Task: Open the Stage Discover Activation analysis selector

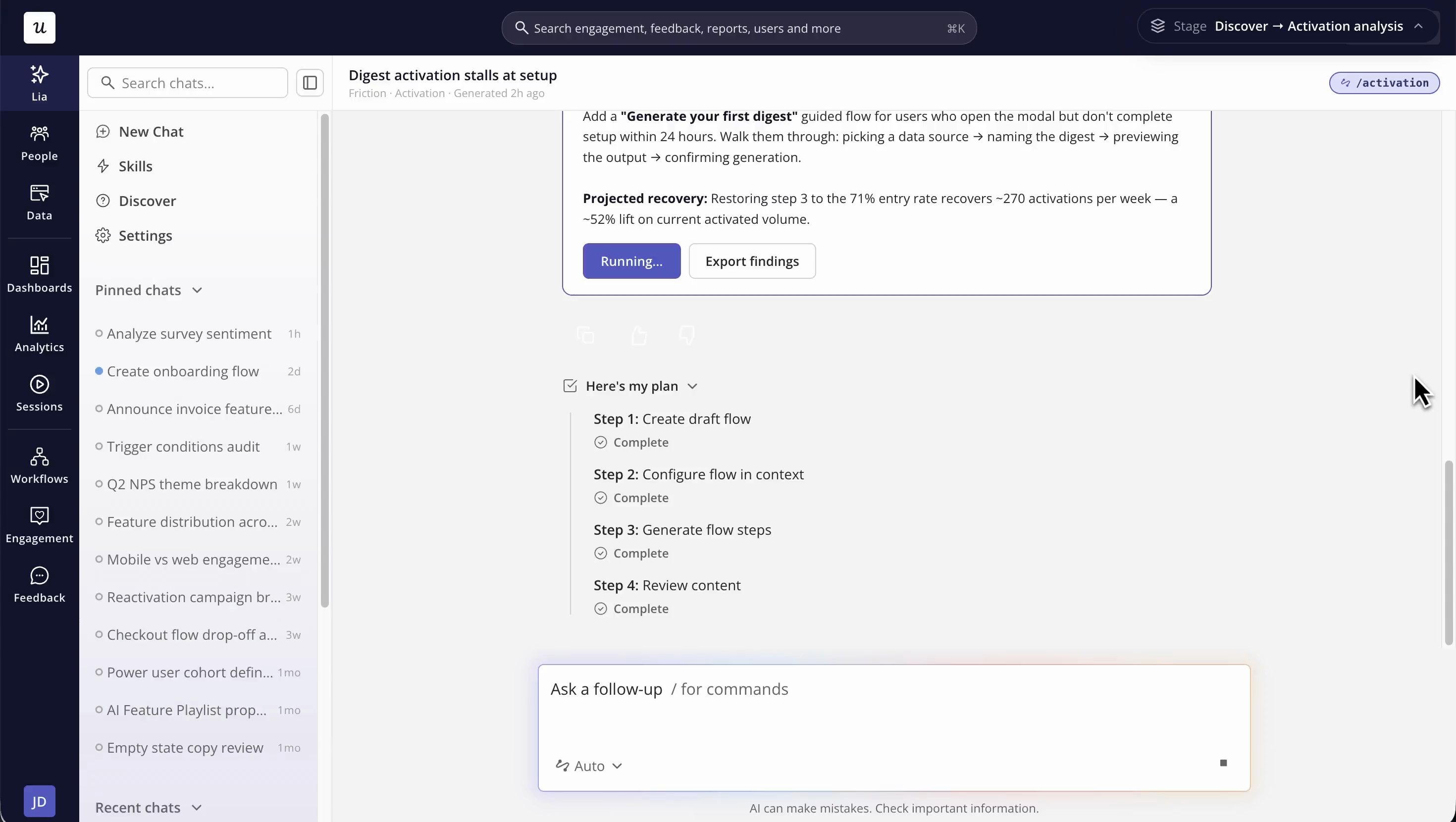Action: click(1288, 27)
